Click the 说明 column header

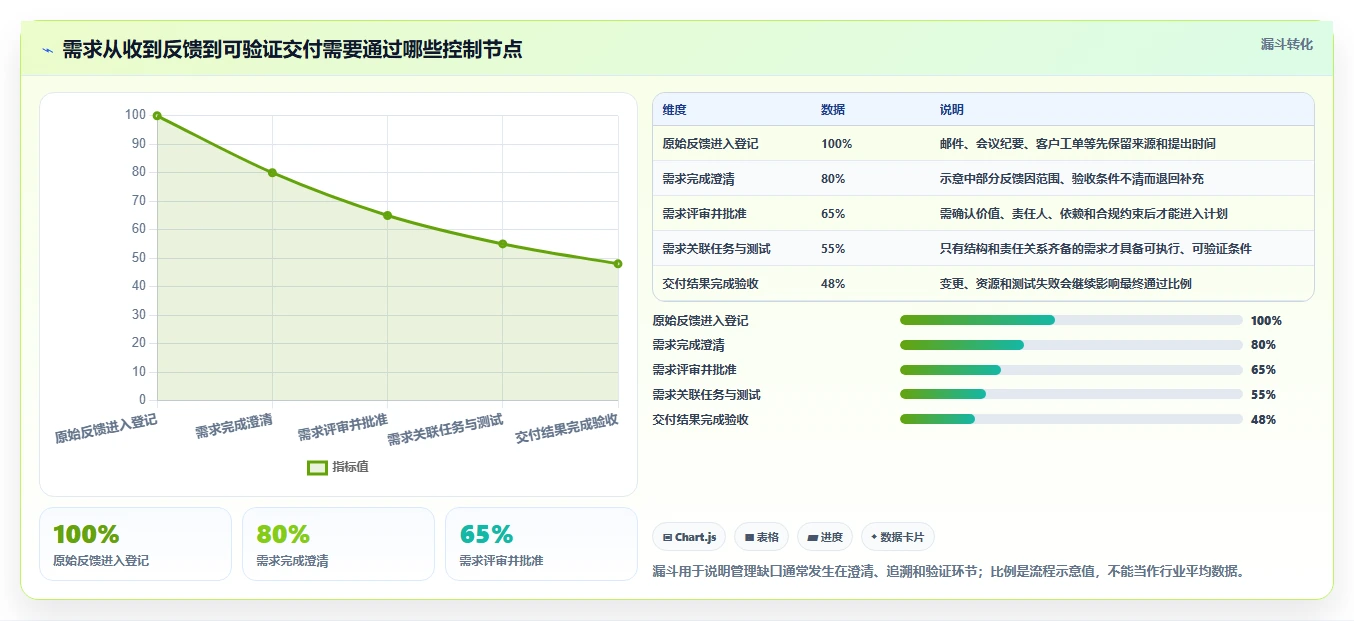(952, 110)
